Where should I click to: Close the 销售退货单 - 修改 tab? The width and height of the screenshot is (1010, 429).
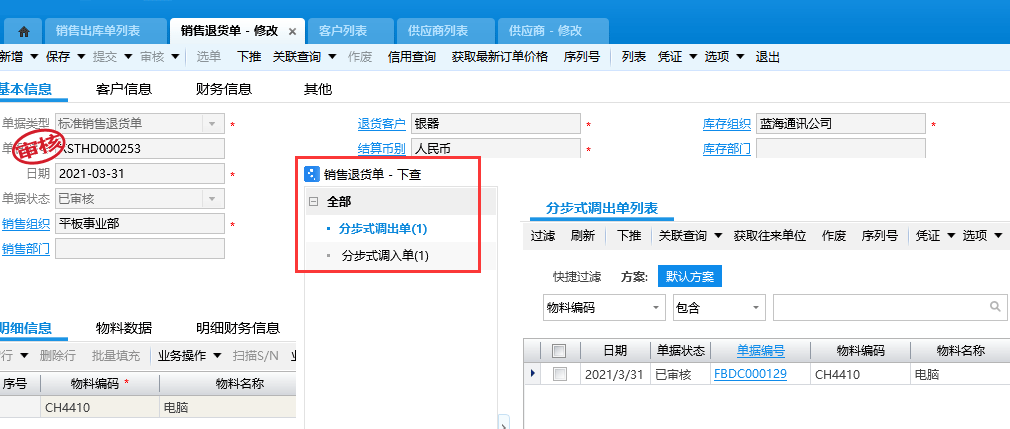coord(292,32)
